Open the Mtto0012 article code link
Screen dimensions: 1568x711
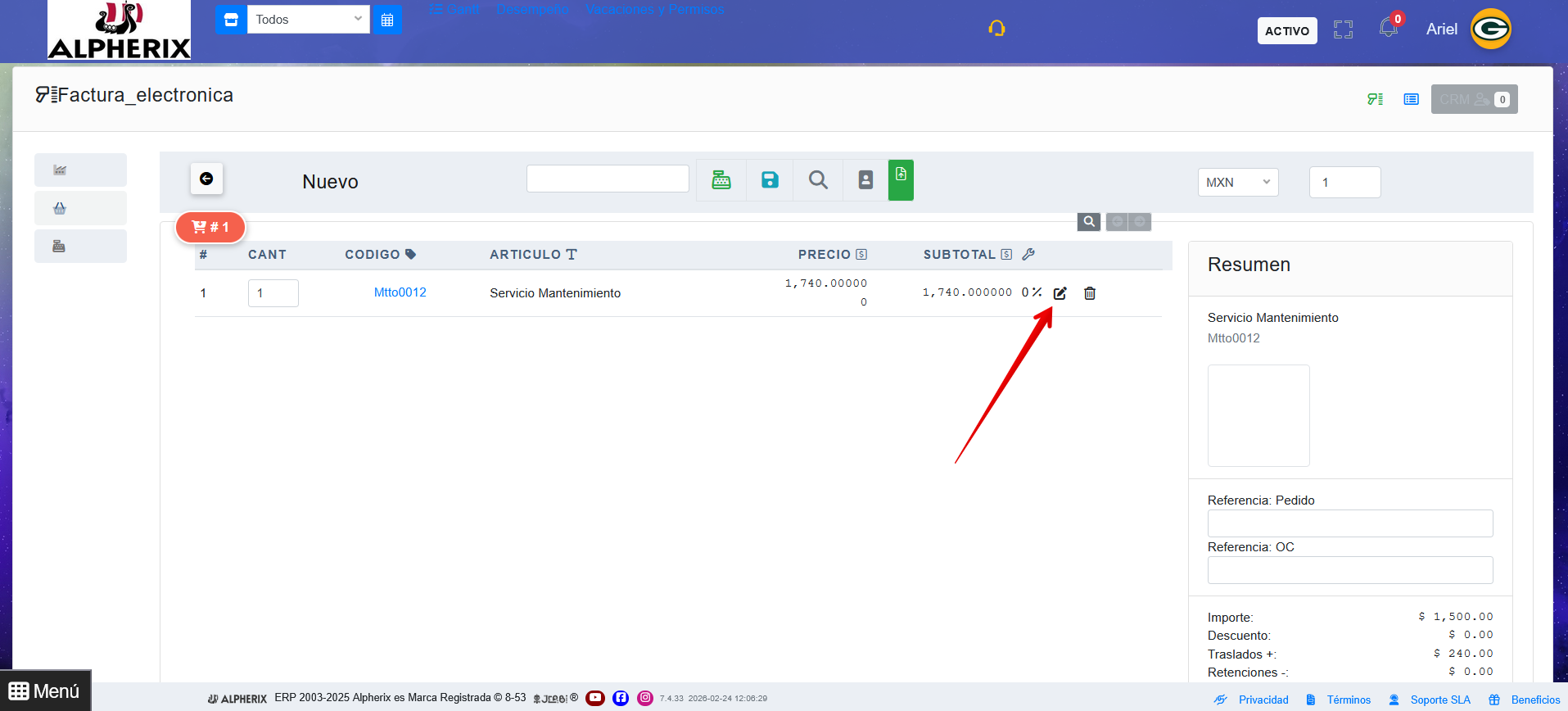click(x=400, y=292)
